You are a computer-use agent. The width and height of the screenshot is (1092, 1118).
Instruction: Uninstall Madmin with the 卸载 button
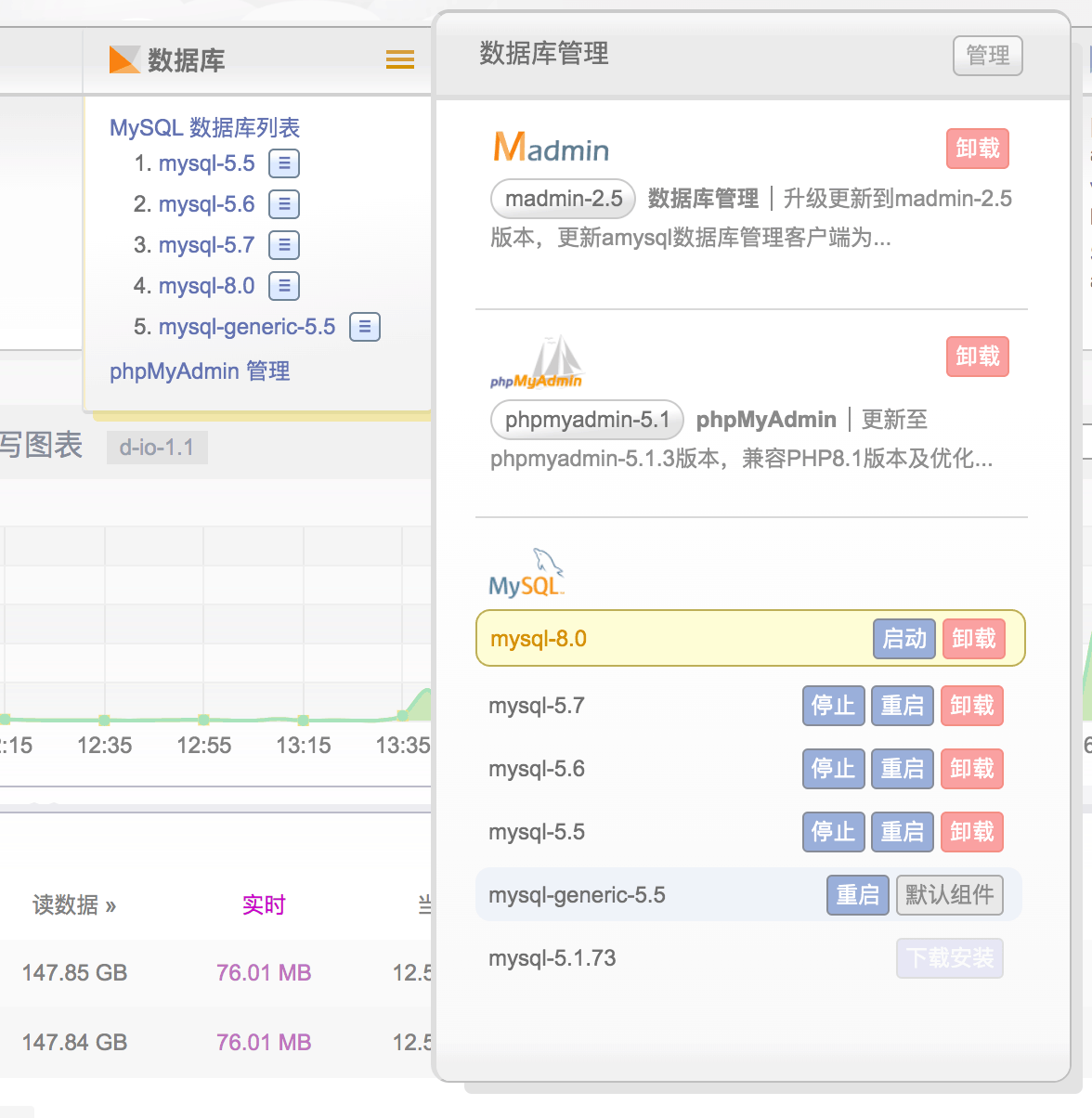point(977,149)
